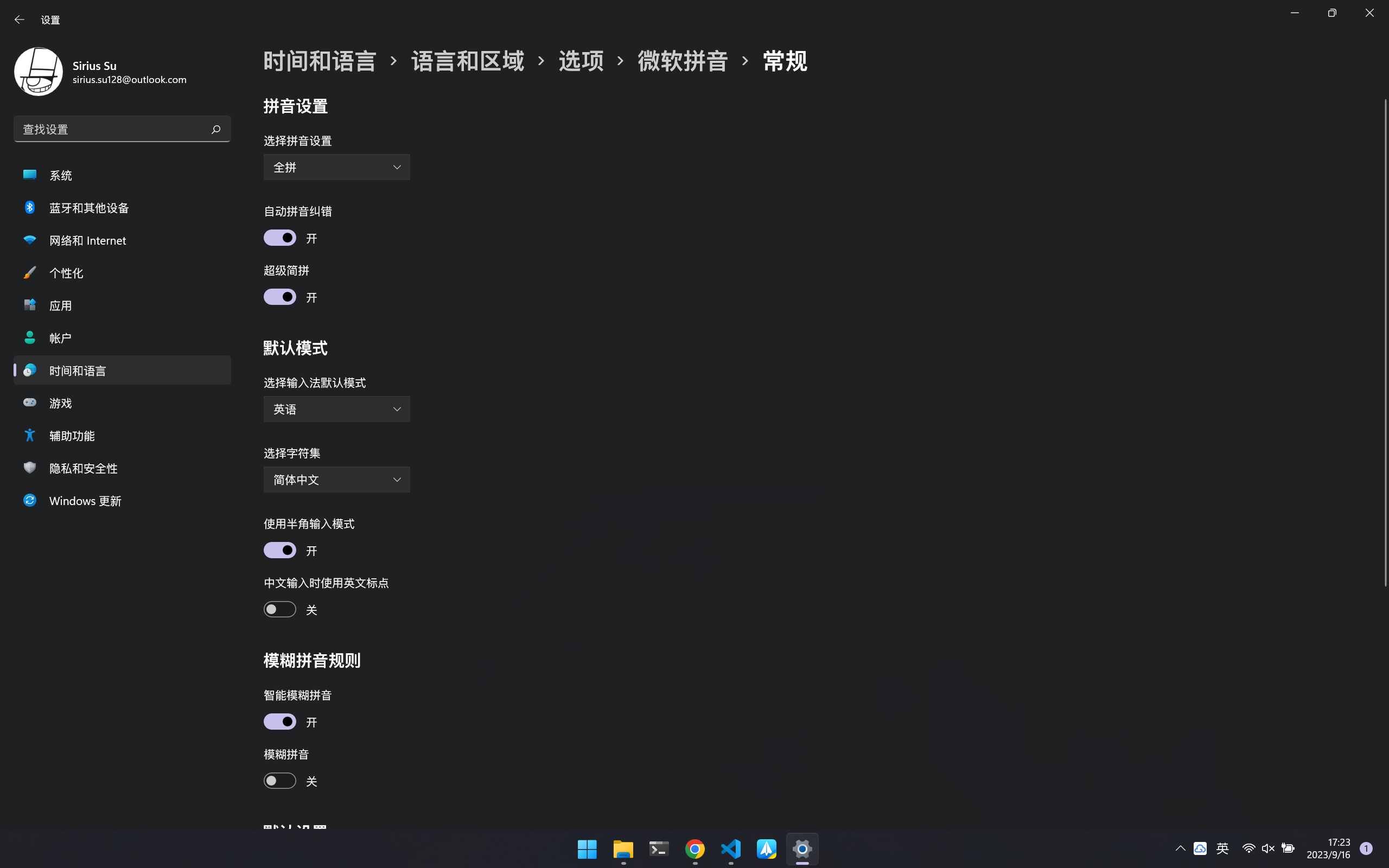Launch Google Chrome from the taskbar
1389x868 pixels.
694,849
